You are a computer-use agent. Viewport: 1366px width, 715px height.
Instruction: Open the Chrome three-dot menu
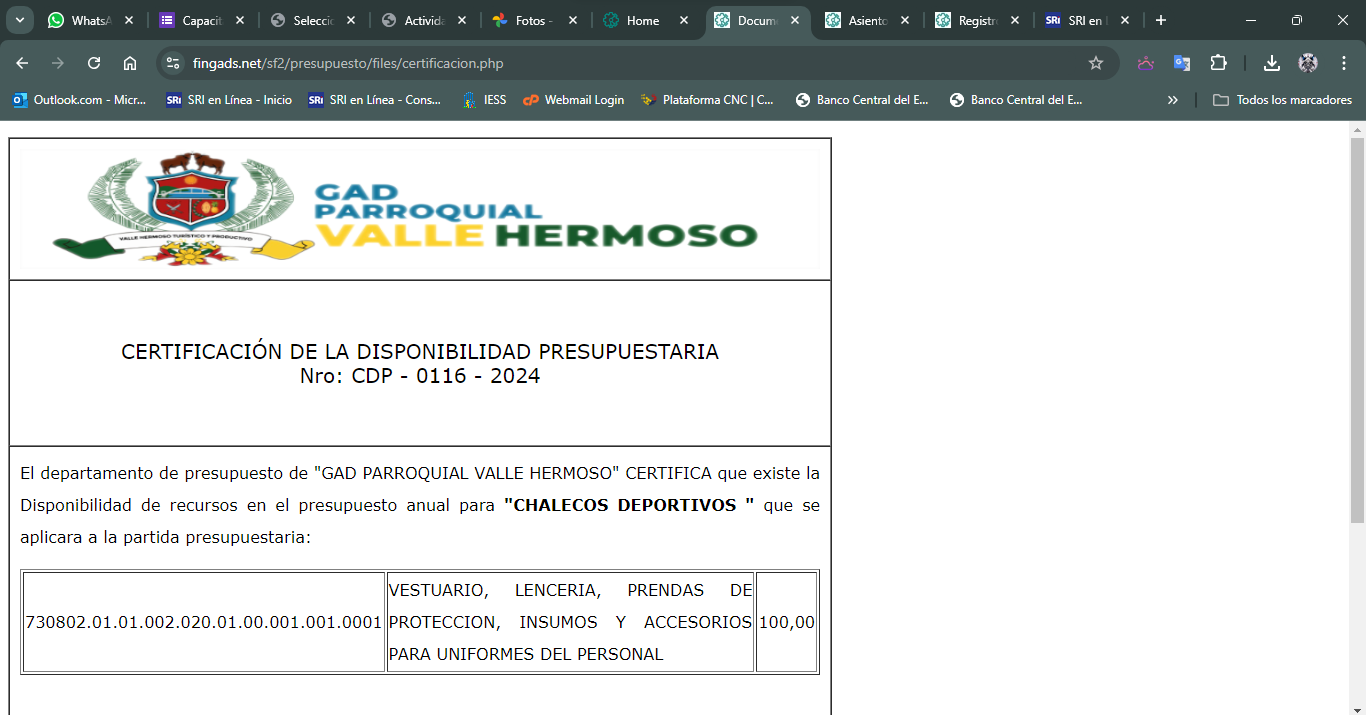1344,63
